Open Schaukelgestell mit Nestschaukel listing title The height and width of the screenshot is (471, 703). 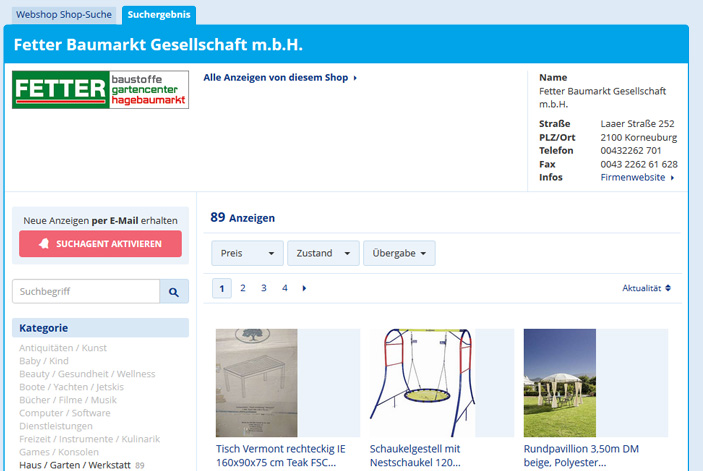coord(415,455)
